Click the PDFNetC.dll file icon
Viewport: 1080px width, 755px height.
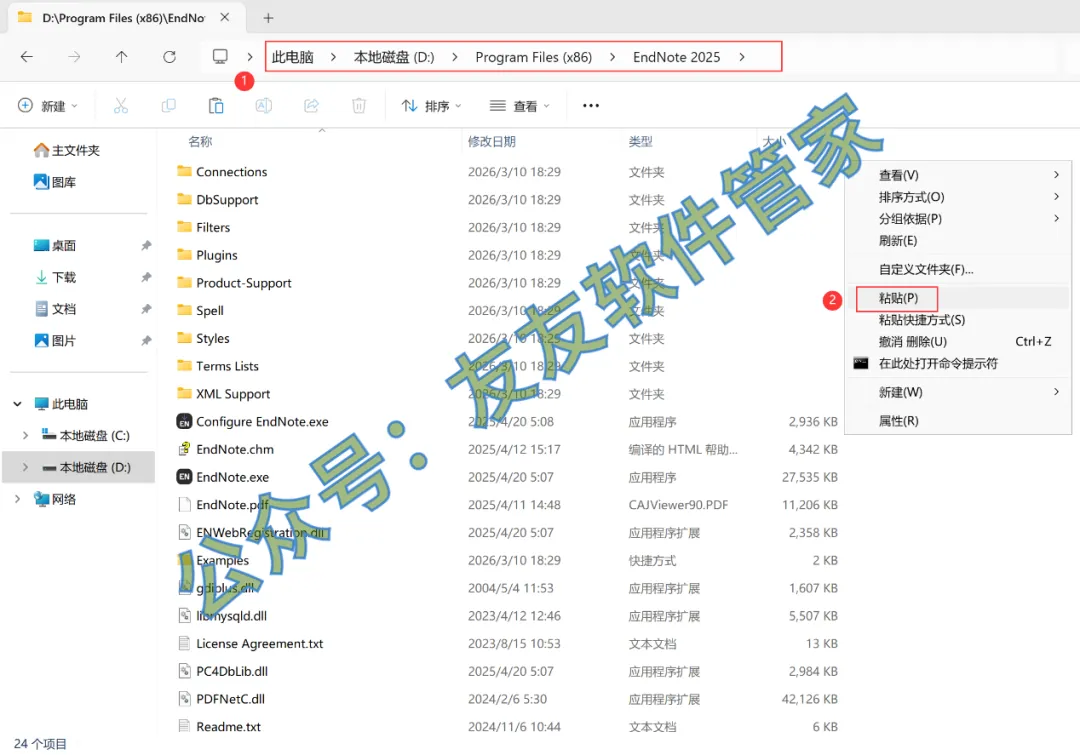(x=184, y=699)
